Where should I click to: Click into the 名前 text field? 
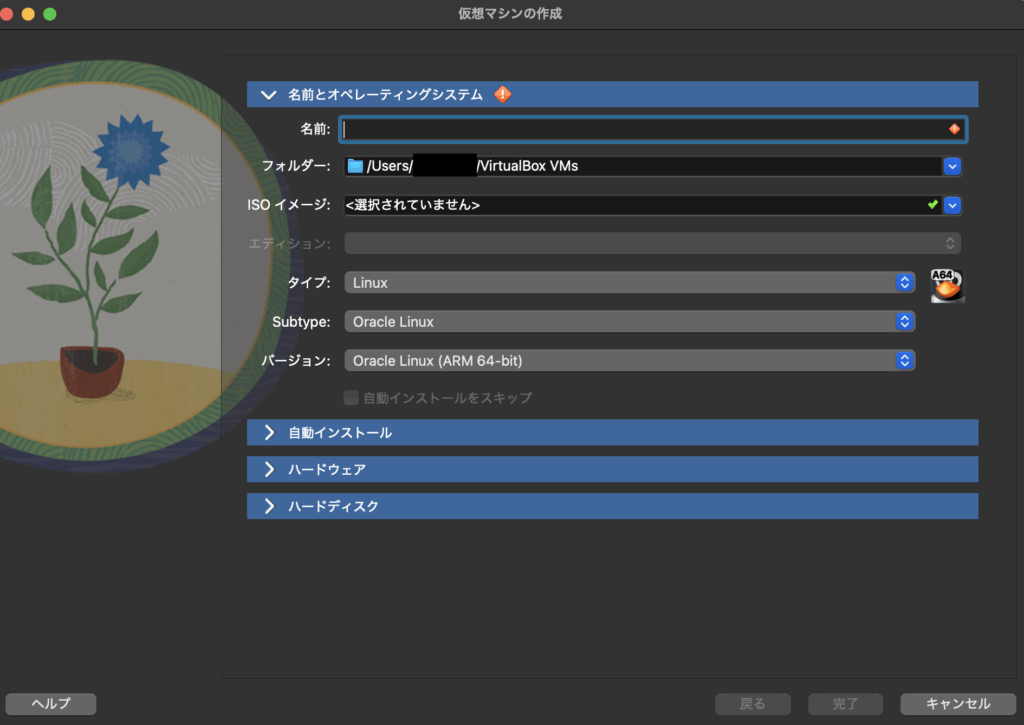640,129
